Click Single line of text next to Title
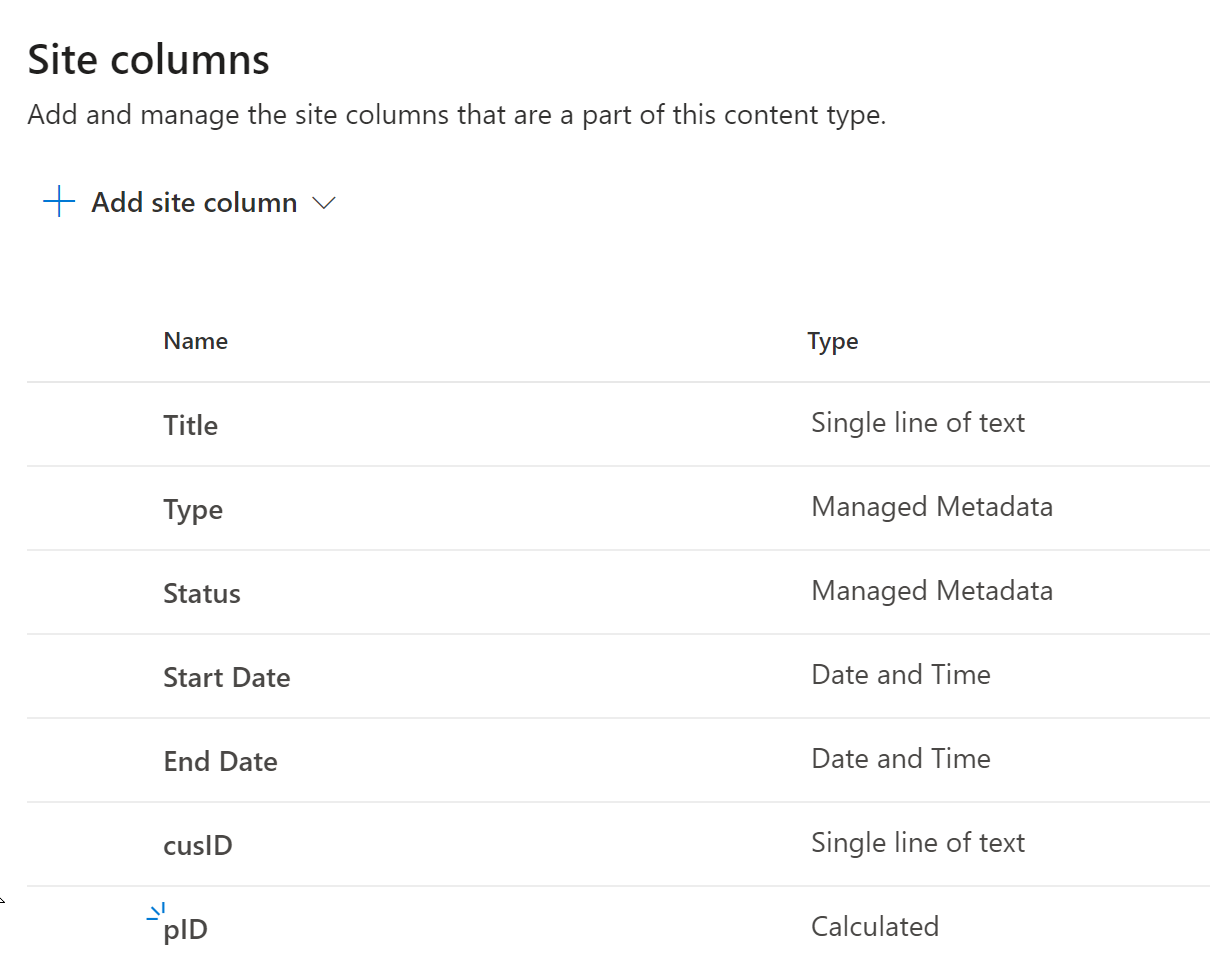Screen dimensions: 1210x967 (x=917, y=423)
